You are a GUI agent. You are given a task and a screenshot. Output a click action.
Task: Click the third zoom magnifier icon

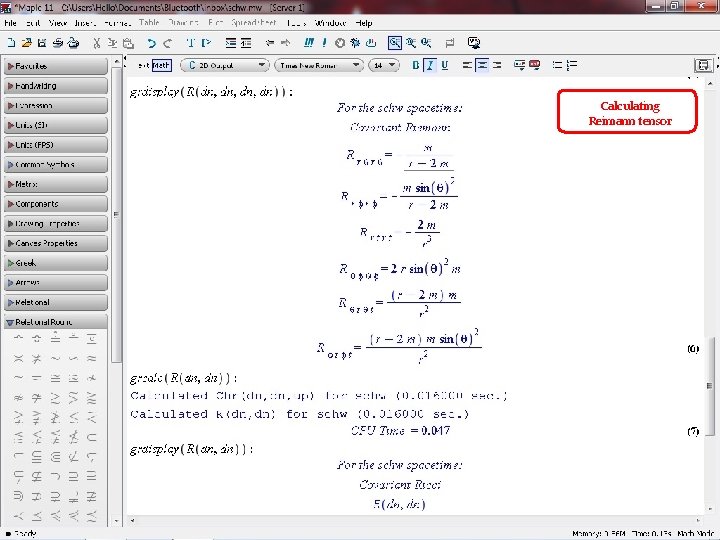tap(426, 43)
